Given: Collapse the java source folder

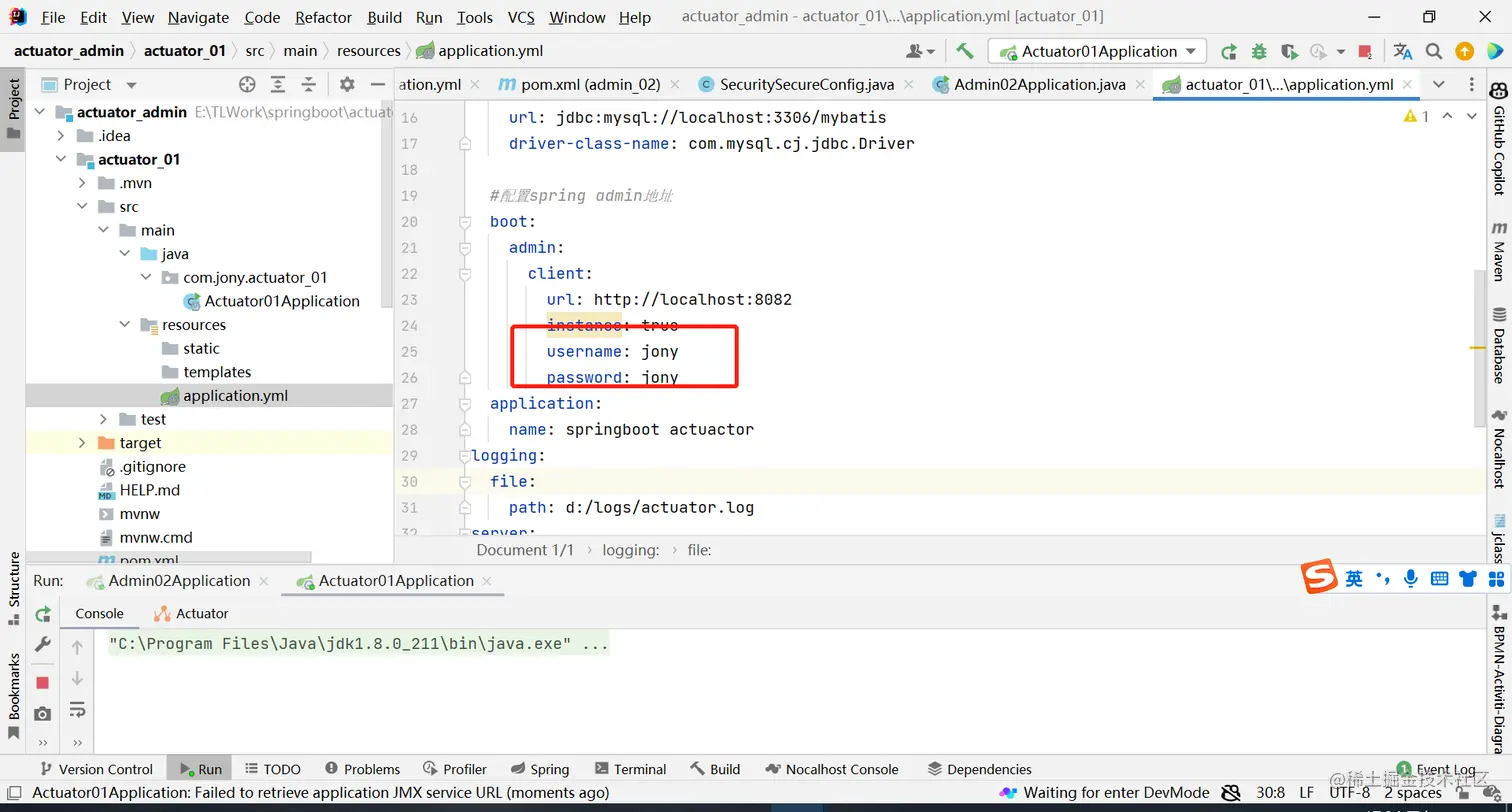Looking at the screenshot, I should (124, 254).
